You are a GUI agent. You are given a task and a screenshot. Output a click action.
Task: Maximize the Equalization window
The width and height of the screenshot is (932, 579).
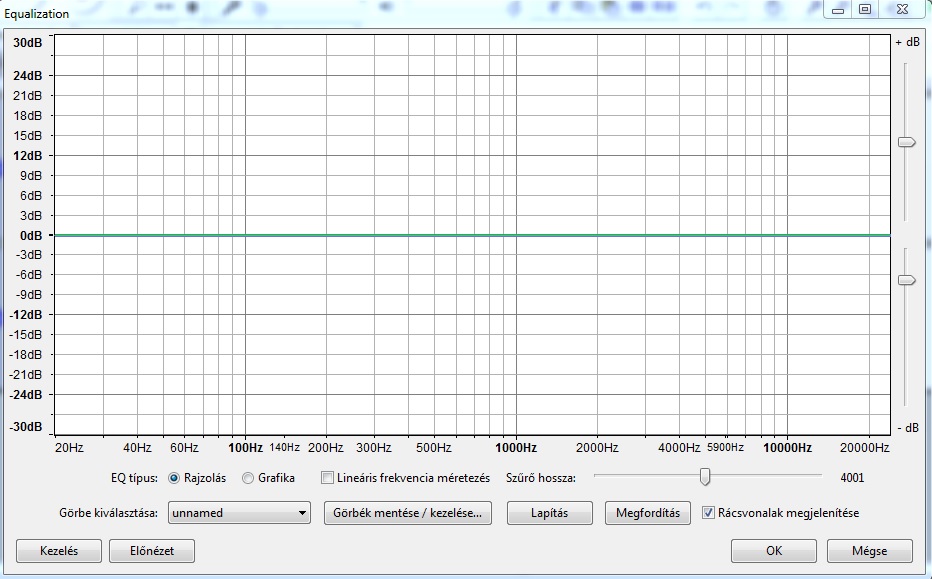coord(865,10)
